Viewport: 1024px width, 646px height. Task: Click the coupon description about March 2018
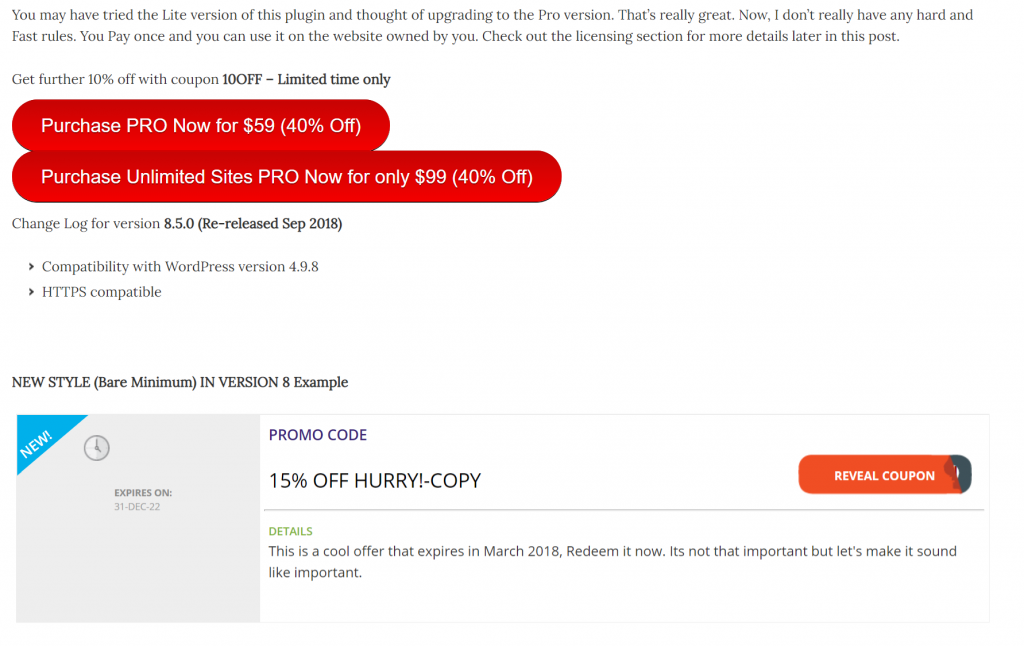point(613,562)
